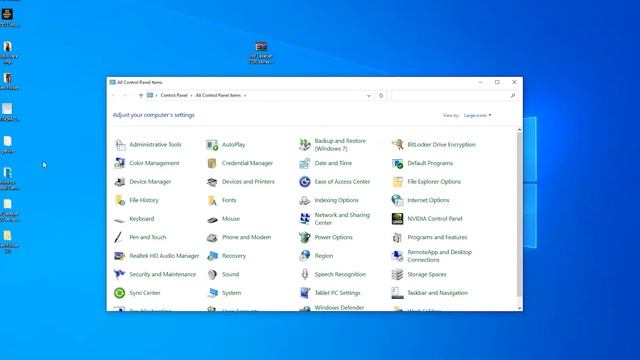Click the Back navigation arrow
Viewport: 640px width, 360px height.
(114, 96)
